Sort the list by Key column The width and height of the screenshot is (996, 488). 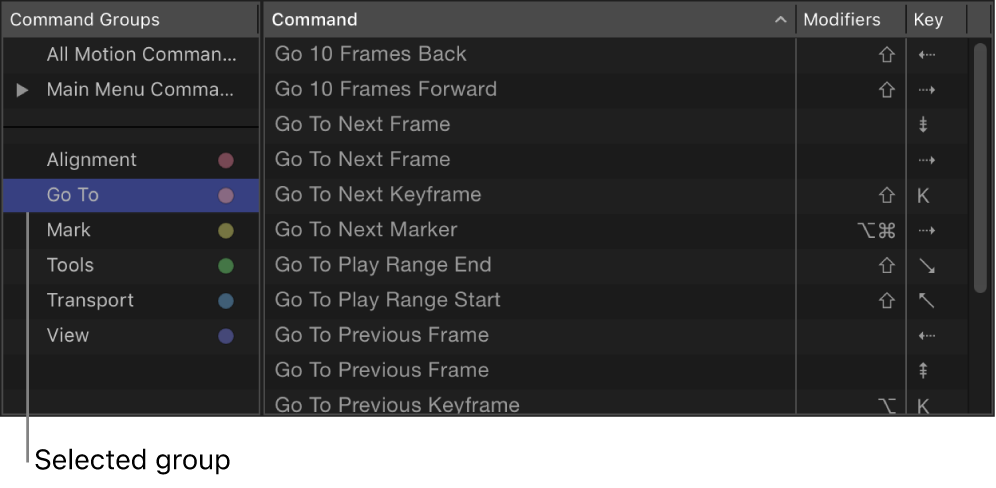click(927, 20)
